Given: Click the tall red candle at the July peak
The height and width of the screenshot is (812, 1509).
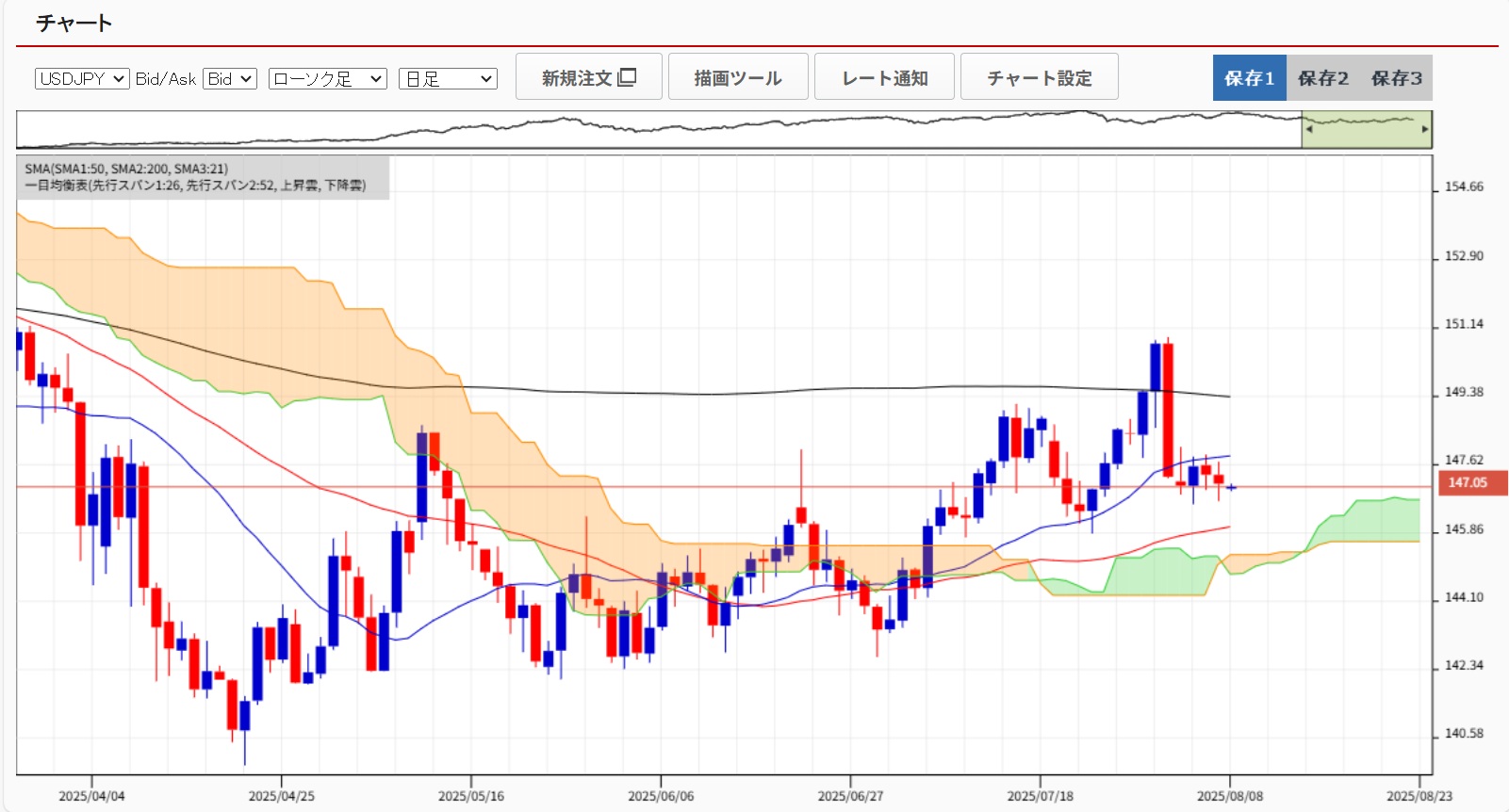Looking at the screenshot, I should [1168, 408].
